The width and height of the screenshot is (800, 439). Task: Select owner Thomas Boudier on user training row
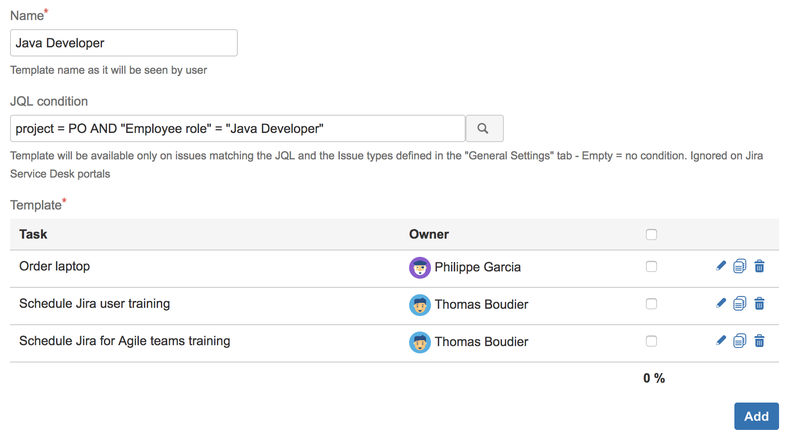point(481,305)
